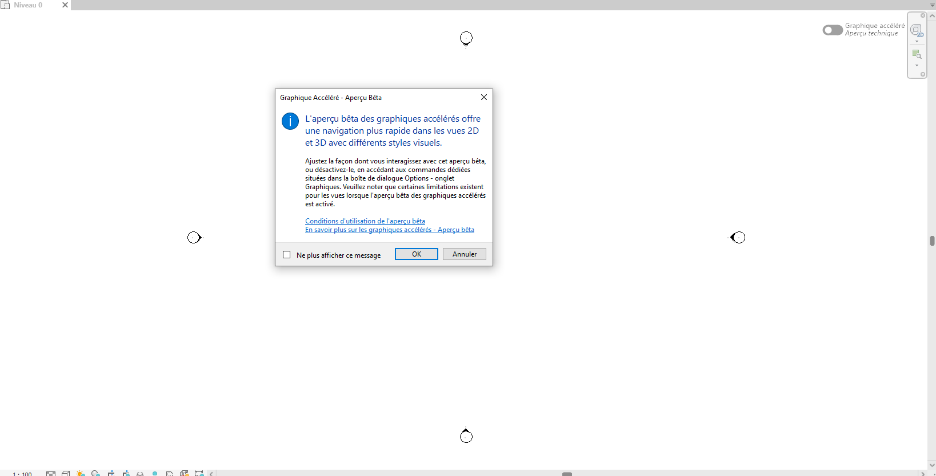Image resolution: width=936 pixels, height=476 pixels.
Task: Close the Graphique Accéléré dialog with X
Action: click(484, 97)
